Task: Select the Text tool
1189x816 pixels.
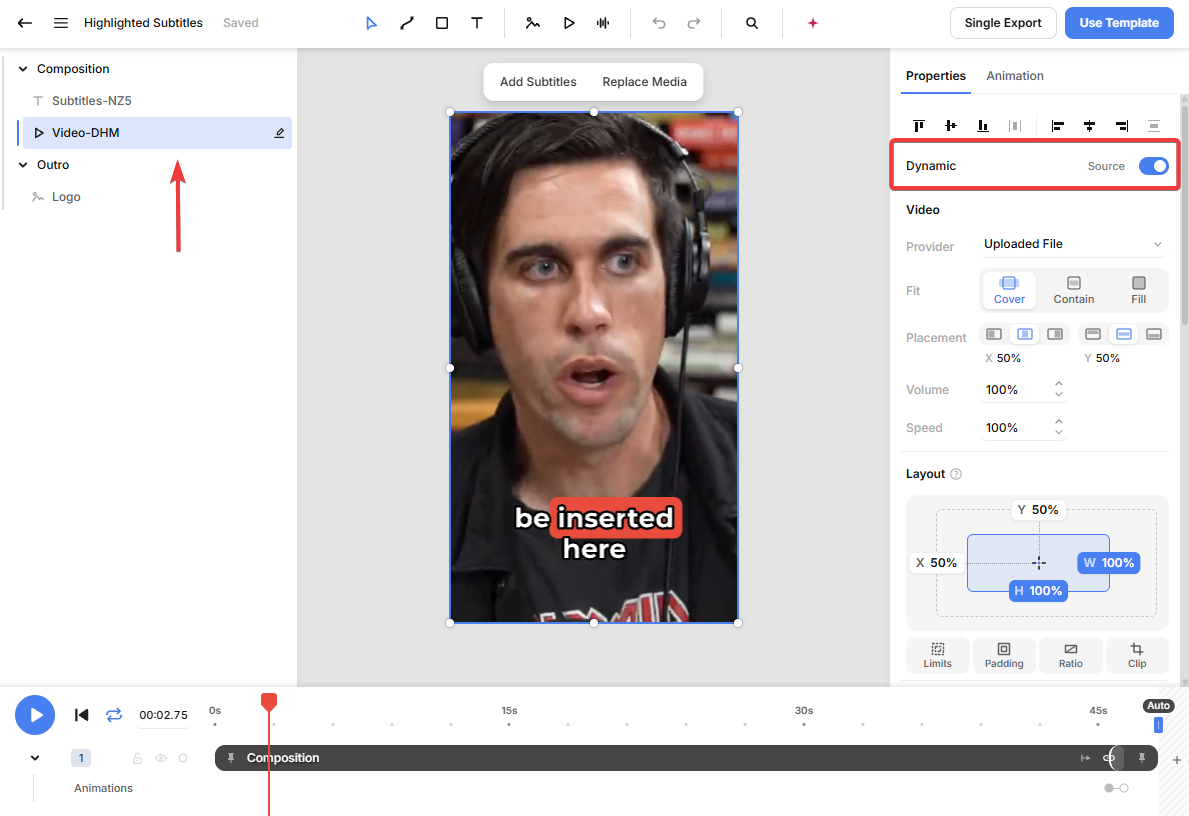Action: pos(477,23)
